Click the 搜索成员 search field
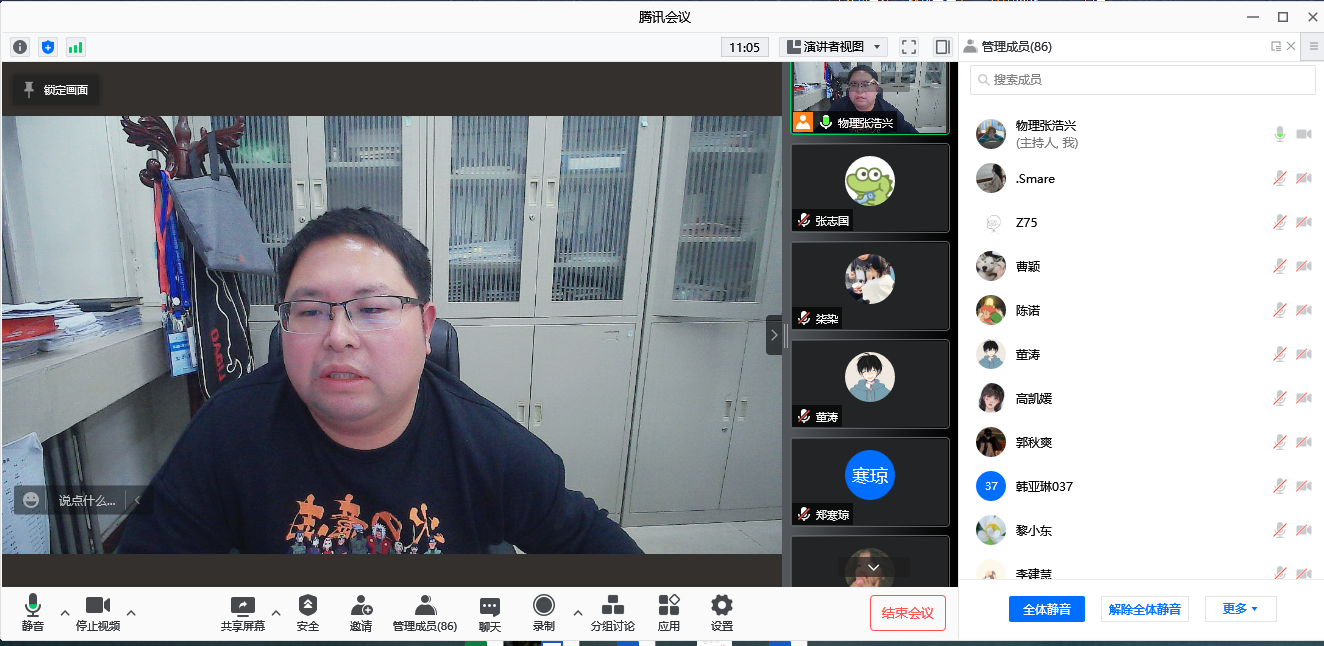This screenshot has width=1324, height=646. (1142, 80)
